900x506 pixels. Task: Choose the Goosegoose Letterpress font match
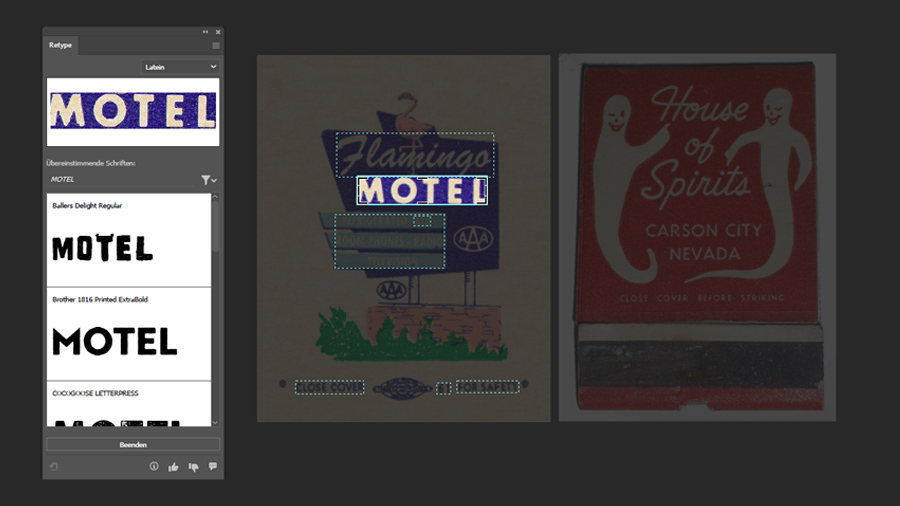129,404
